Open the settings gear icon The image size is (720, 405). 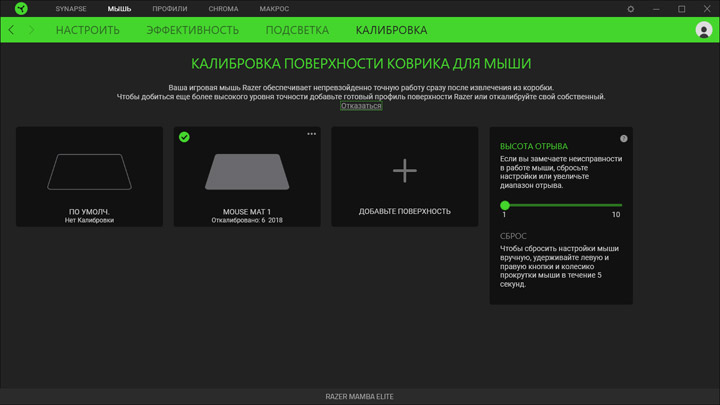point(630,9)
